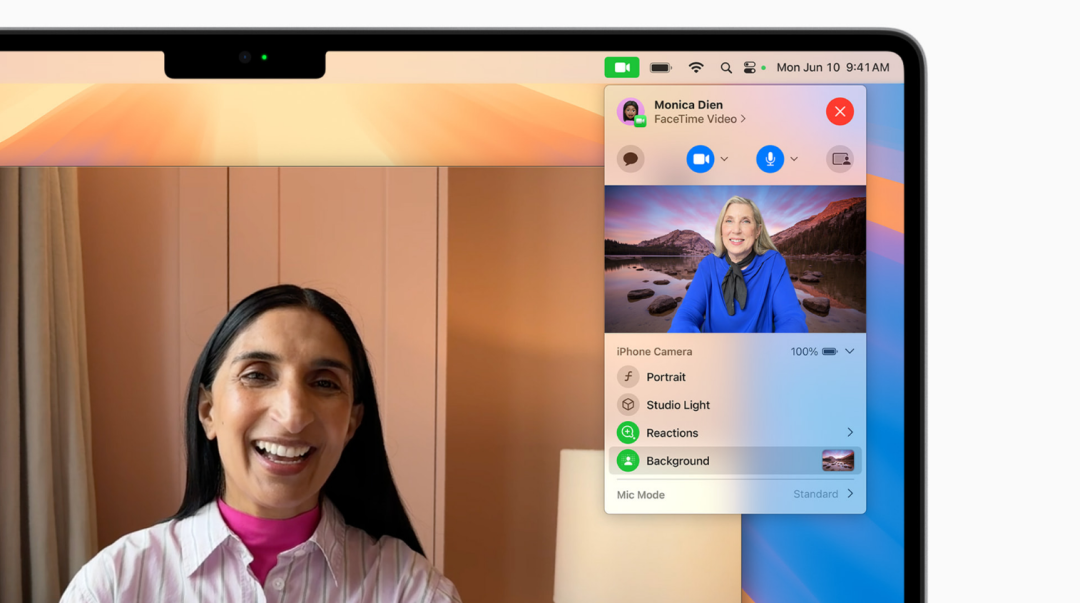Check the battery icon in menu bar
This screenshot has height=603, width=1080.
[x=661, y=68]
